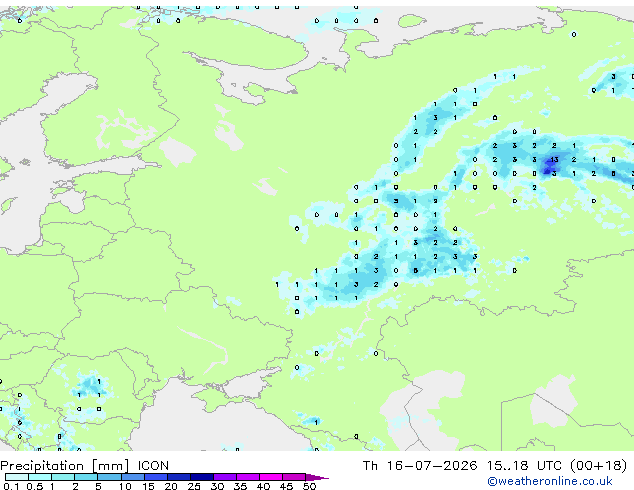Select the 45–50 mm magenta legend block
Viewport: 634px width, 490px height.
click(294, 477)
